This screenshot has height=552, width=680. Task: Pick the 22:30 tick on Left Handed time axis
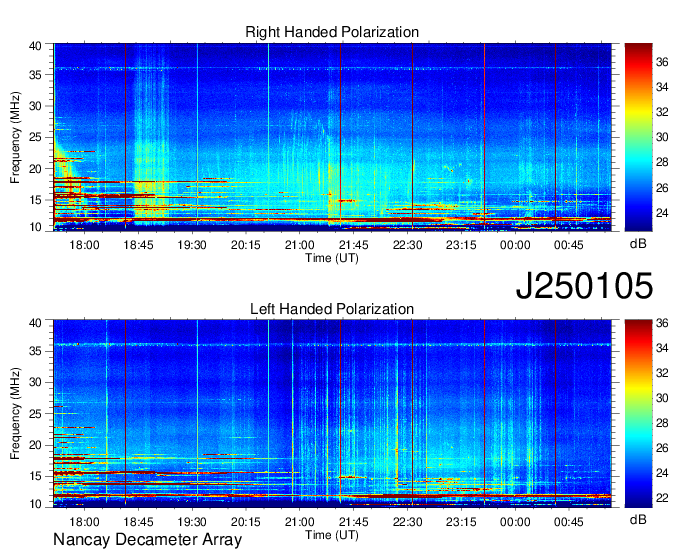click(x=408, y=522)
